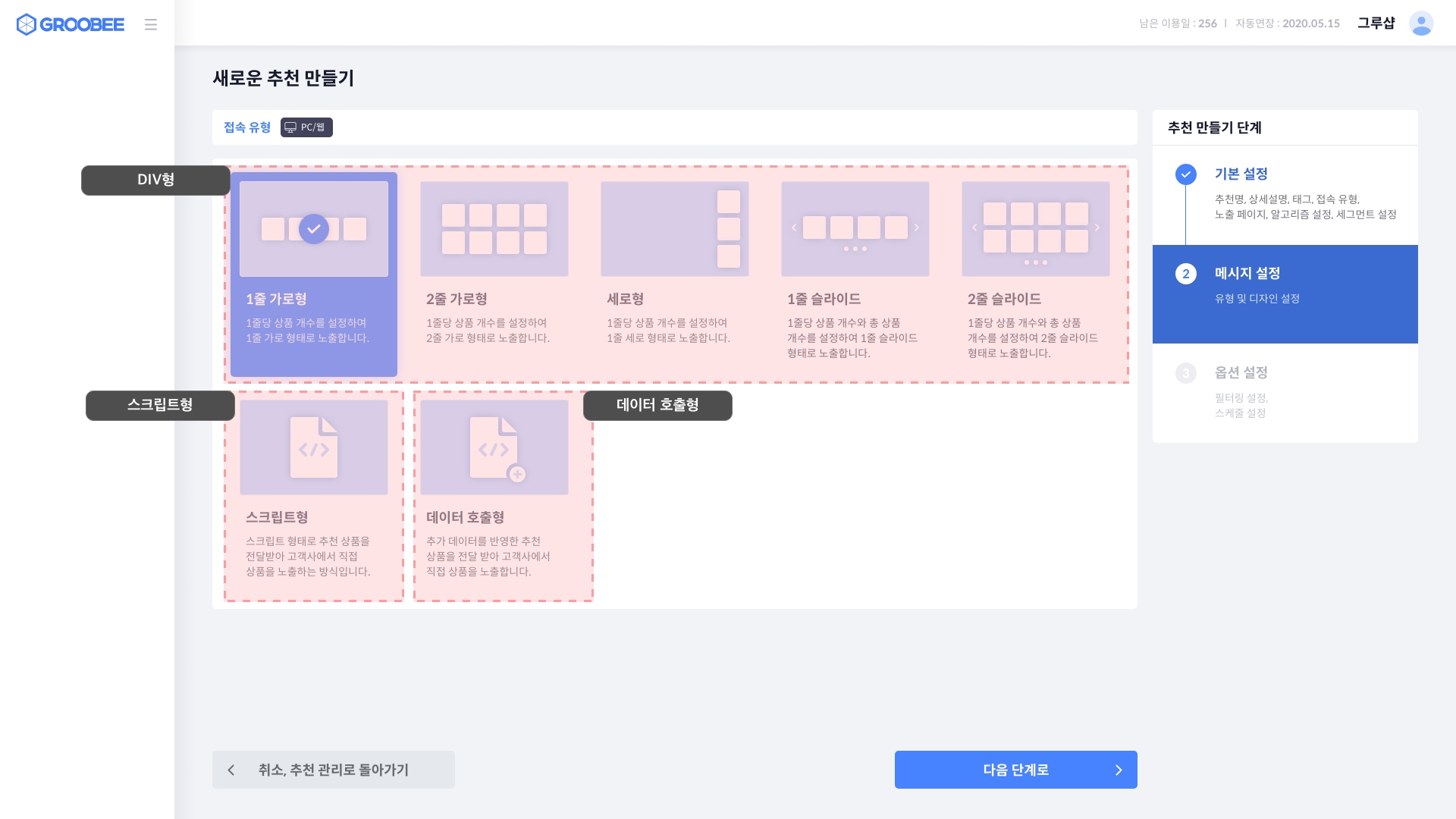Choose the 1줄 슬라이드 carousel layout icon
Viewport: 1456px width, 819px height.
tap(855, 228)
